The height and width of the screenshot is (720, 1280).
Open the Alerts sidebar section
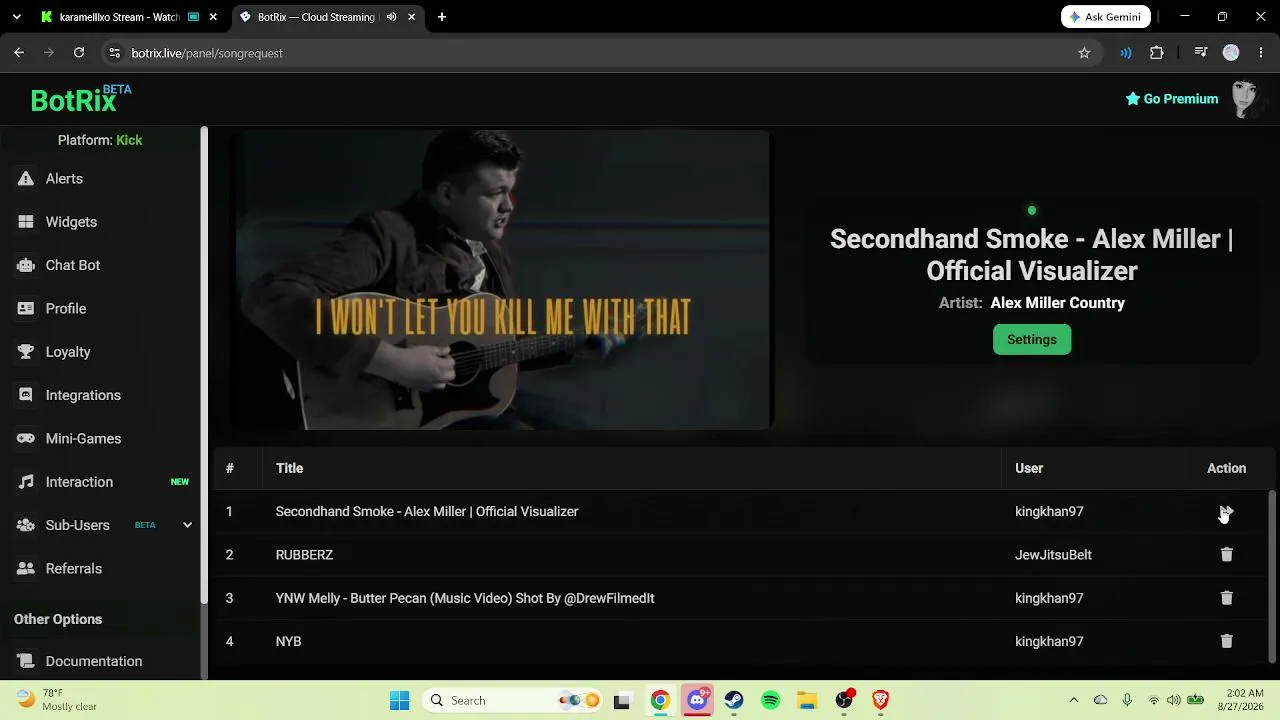click(64, 179)
